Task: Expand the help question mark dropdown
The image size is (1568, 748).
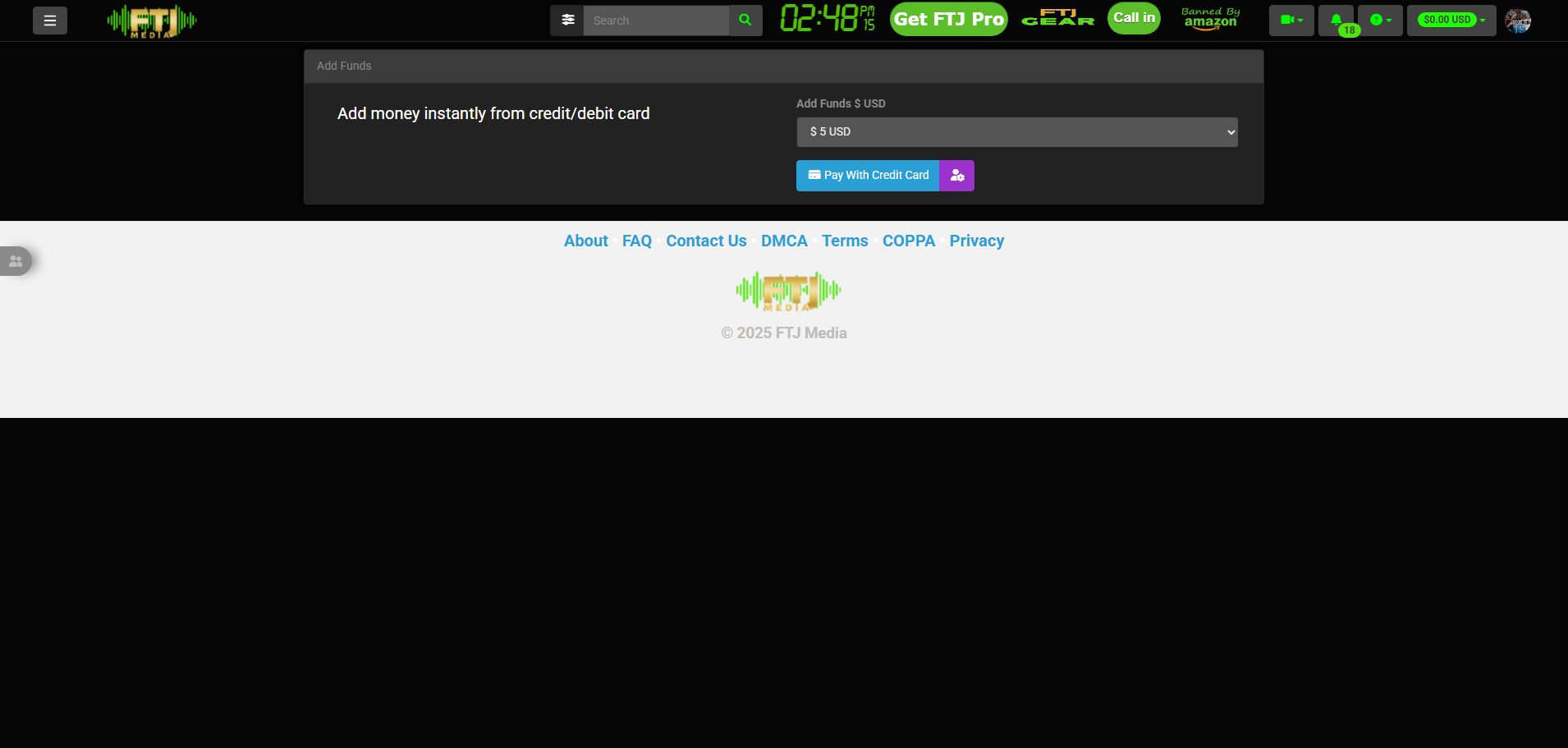Action: [1380, 21]
